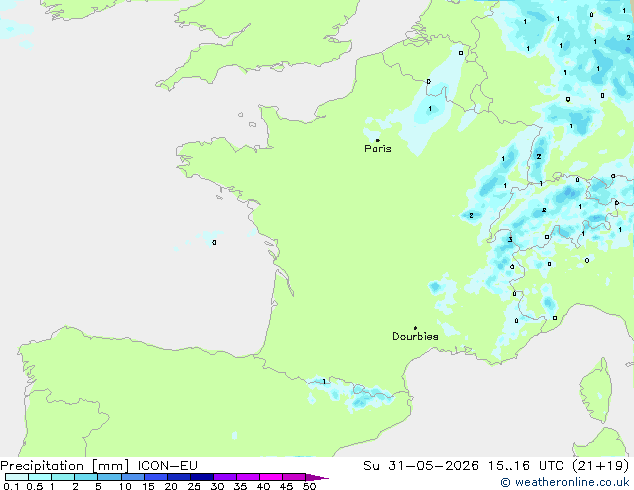Click the '(21+19)' forecast run text
This screenshot has height=490, width=634.
[x=601, y=466]
